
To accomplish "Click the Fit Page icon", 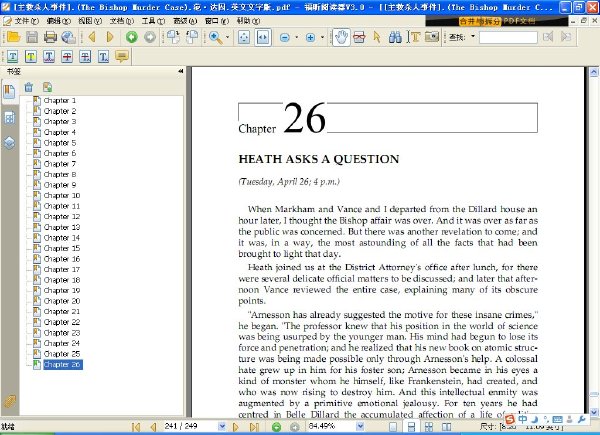I will 244,37.
